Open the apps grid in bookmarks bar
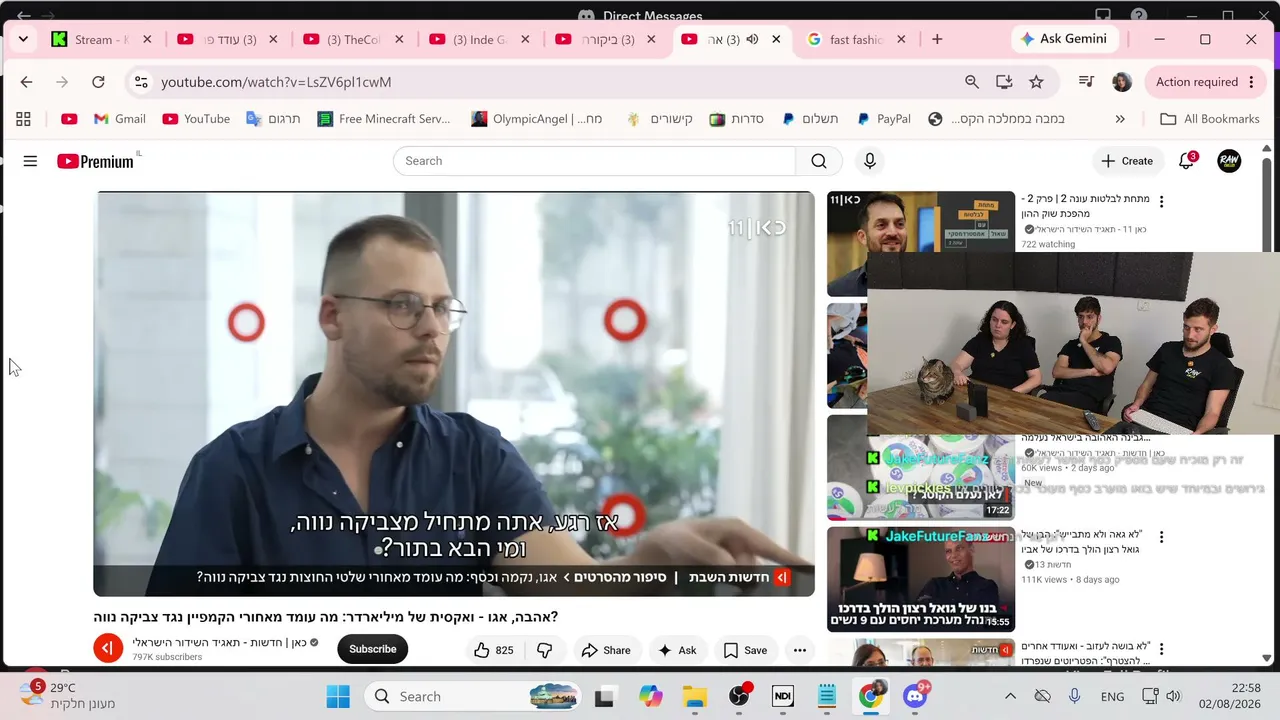Image resolution: width=1280 pixels, height=720 pixels. point(23,119)
